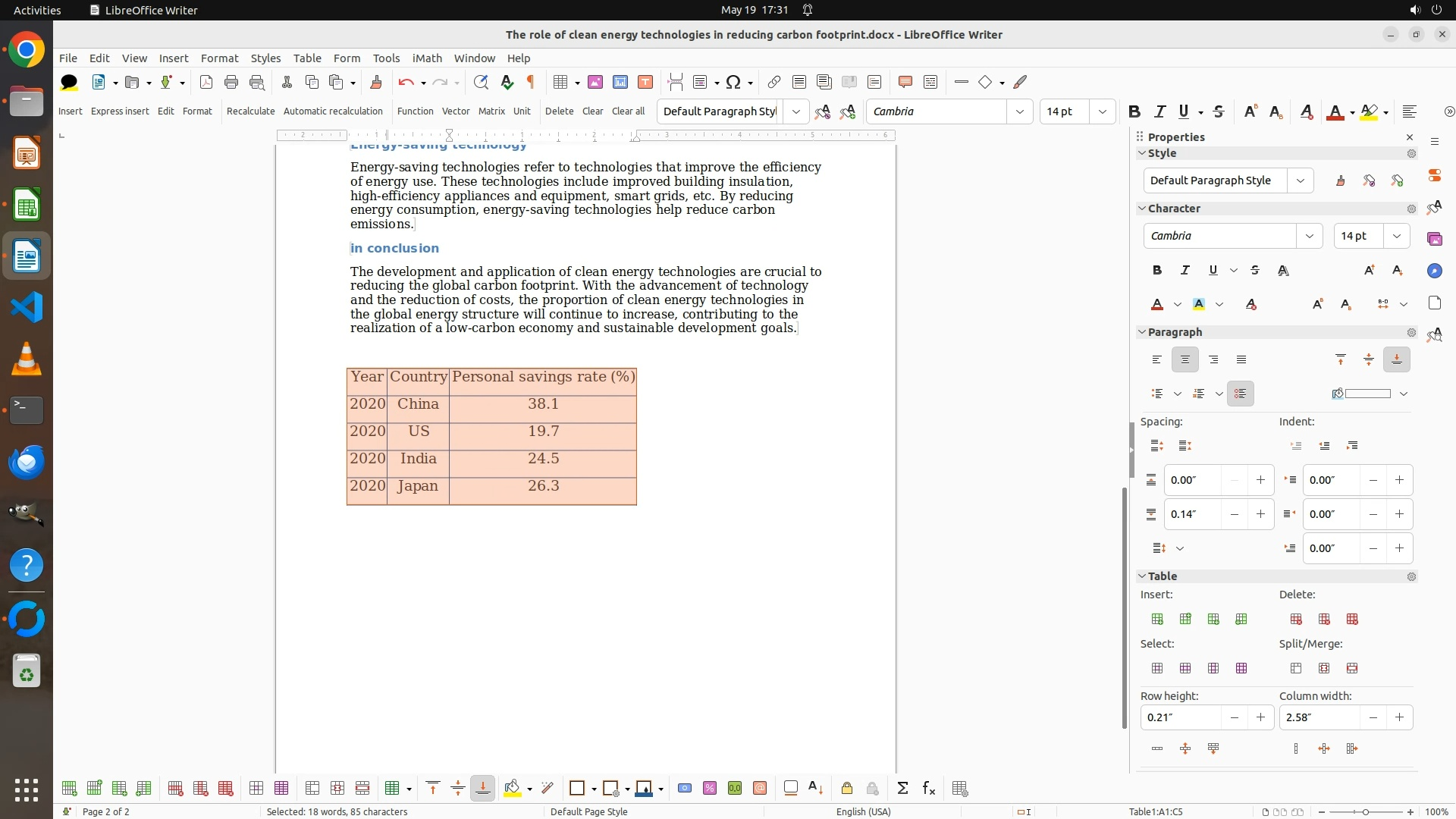
Task: Open the 14 pt font size dropdown
Action: 1102,111
